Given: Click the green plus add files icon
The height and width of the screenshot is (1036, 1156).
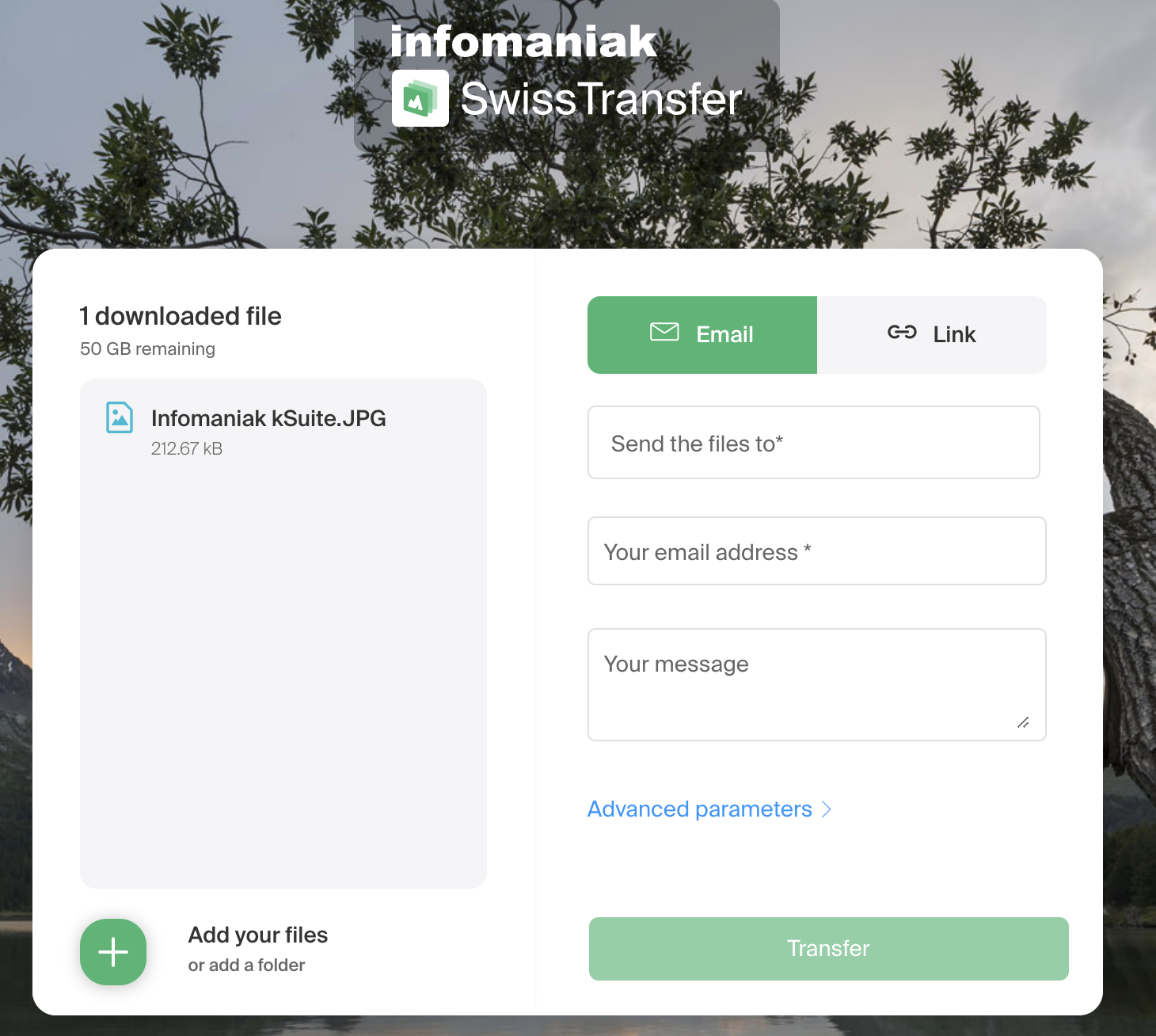Looking at the screenshot, I should (x=113, y=952).
